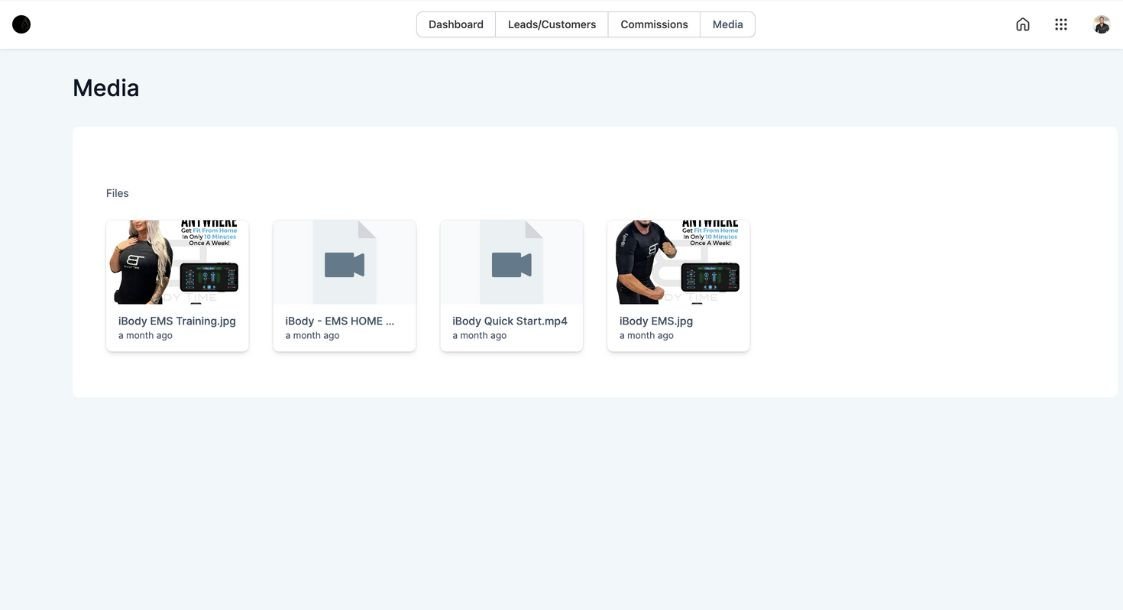Click the black circle logo
1123x610 pixels.
(21, 24)
